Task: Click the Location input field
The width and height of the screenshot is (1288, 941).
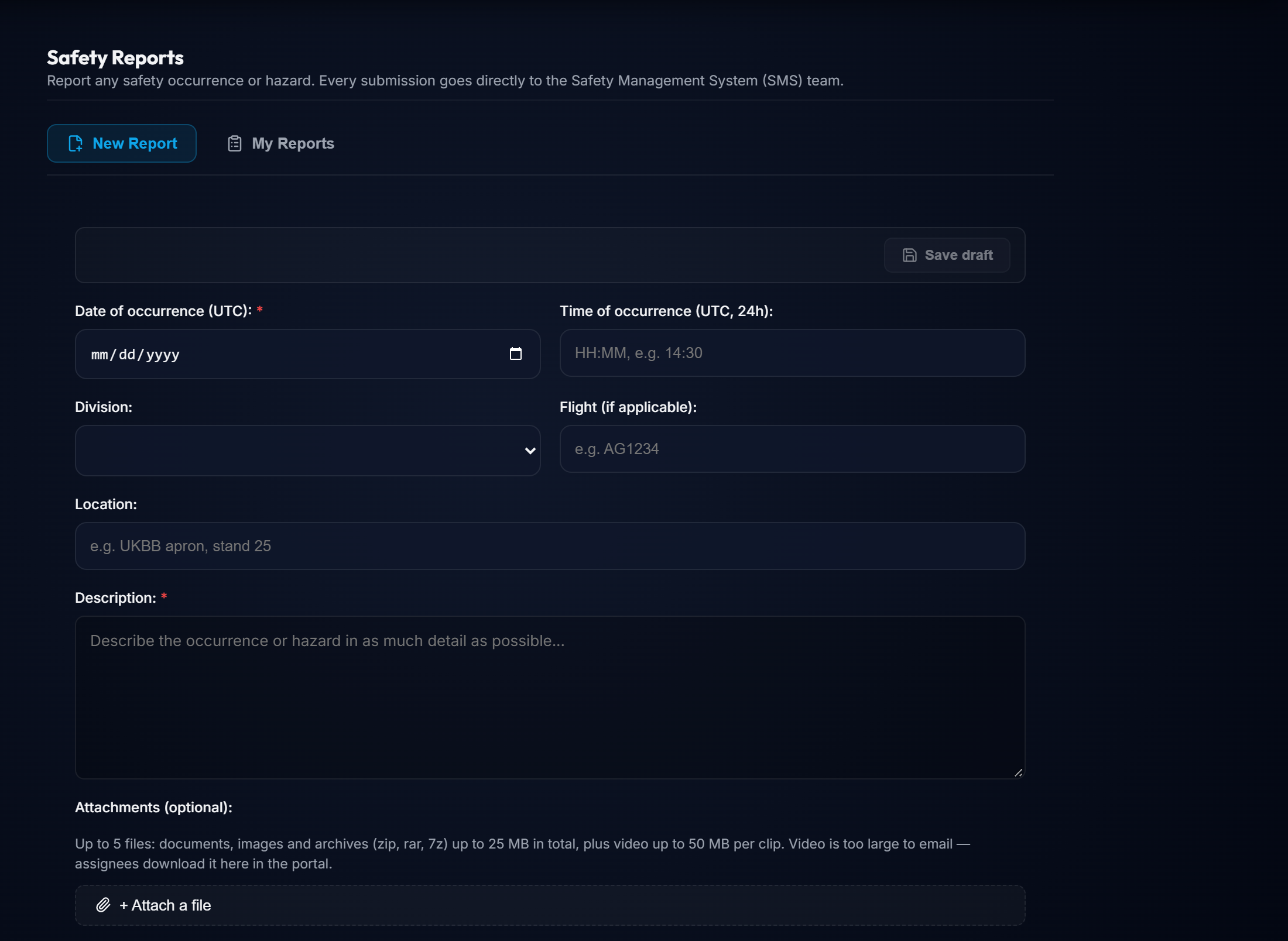Action: pyautogui.click(x=550, y=546)
